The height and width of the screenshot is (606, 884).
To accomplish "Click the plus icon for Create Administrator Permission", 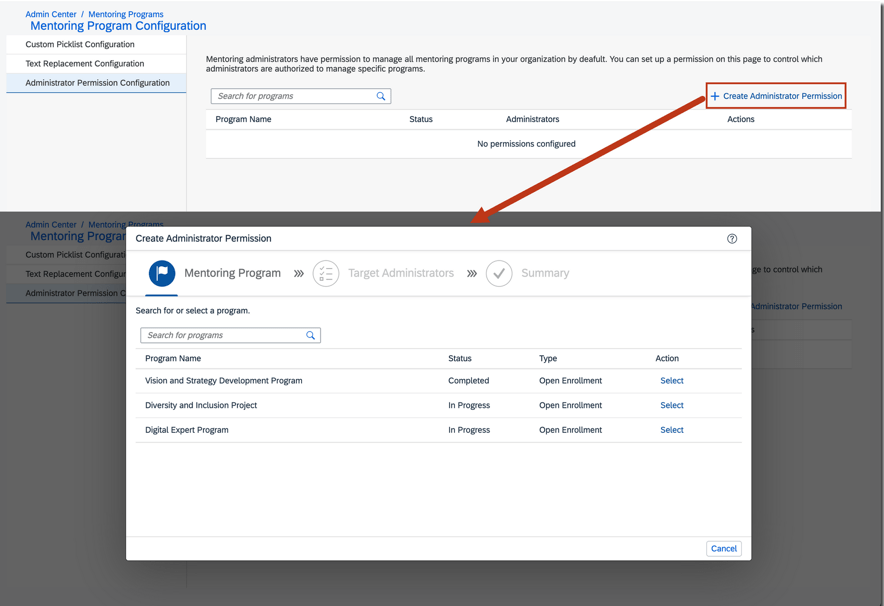I will 715,96.
